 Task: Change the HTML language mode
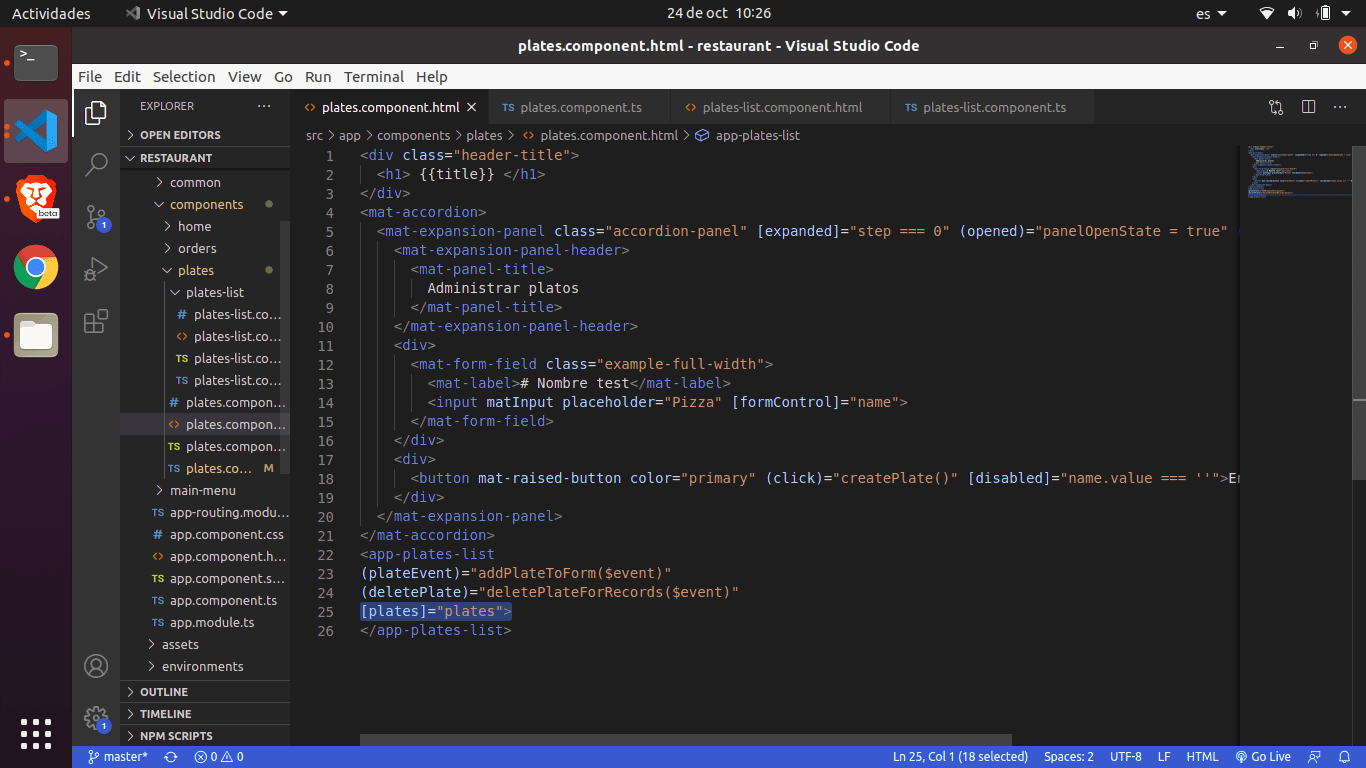[x=1202, y=757]
